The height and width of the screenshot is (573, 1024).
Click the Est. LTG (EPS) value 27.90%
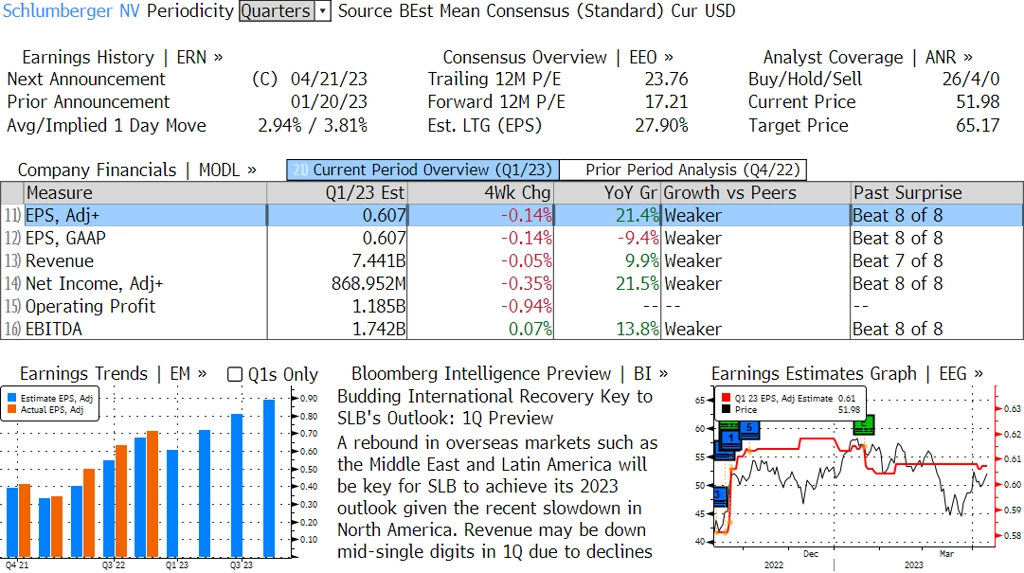(662, 125)
